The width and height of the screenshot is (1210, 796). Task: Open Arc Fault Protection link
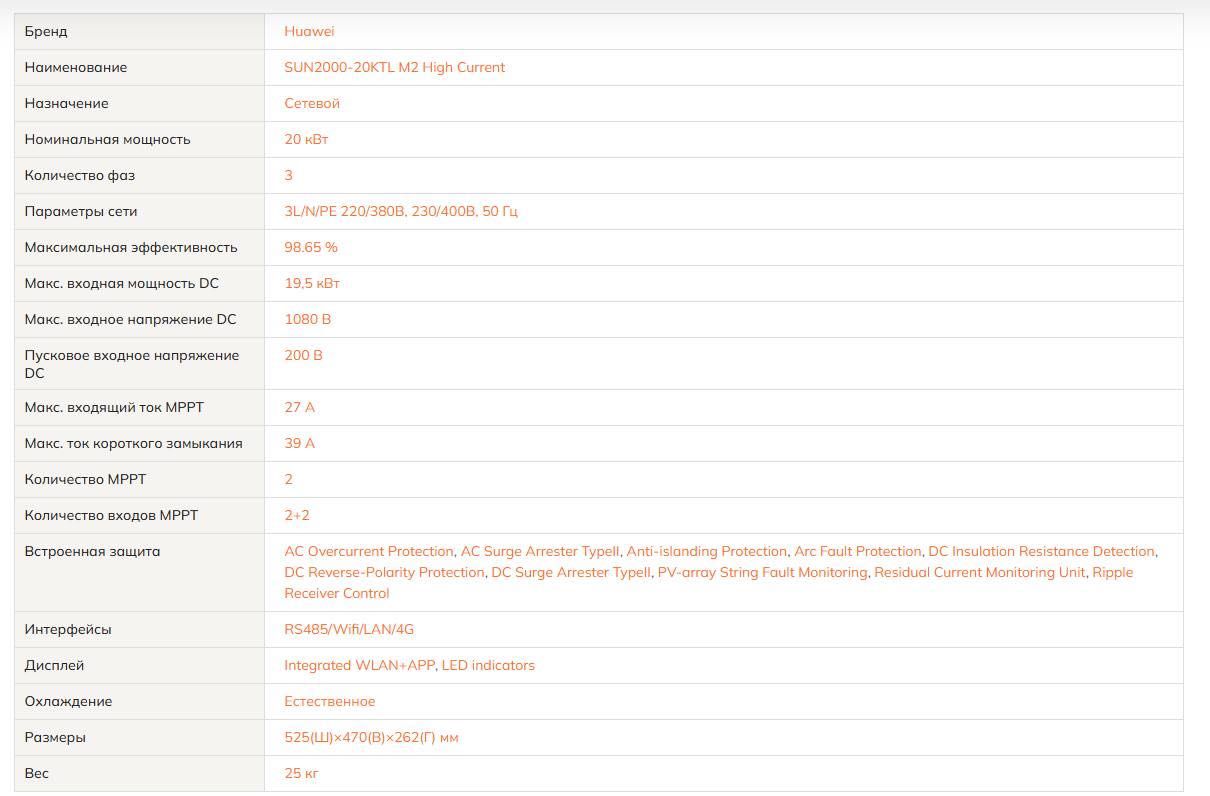pyautogui.click(x=858, y=551)
